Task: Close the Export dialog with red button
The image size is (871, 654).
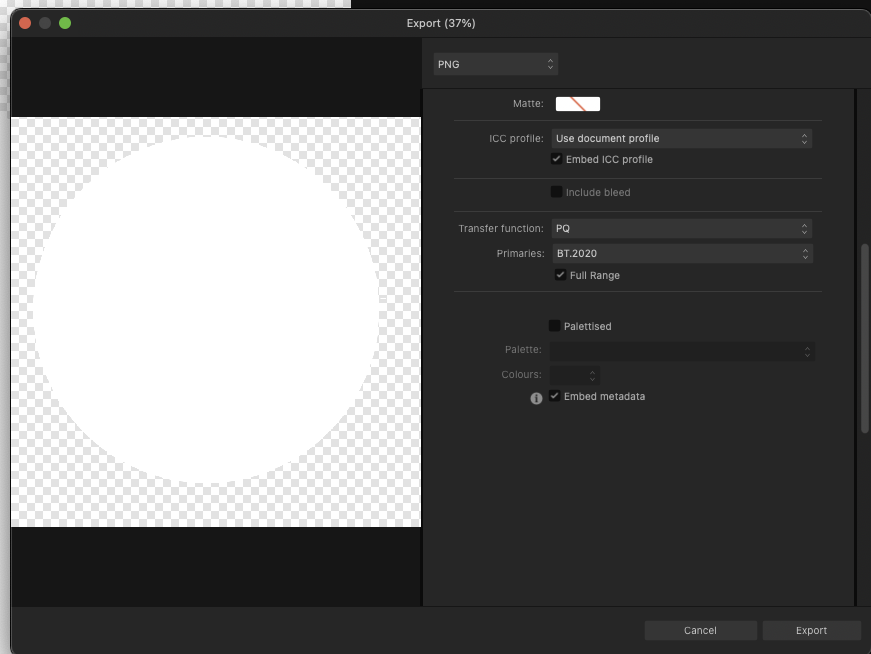Action: 25,23
